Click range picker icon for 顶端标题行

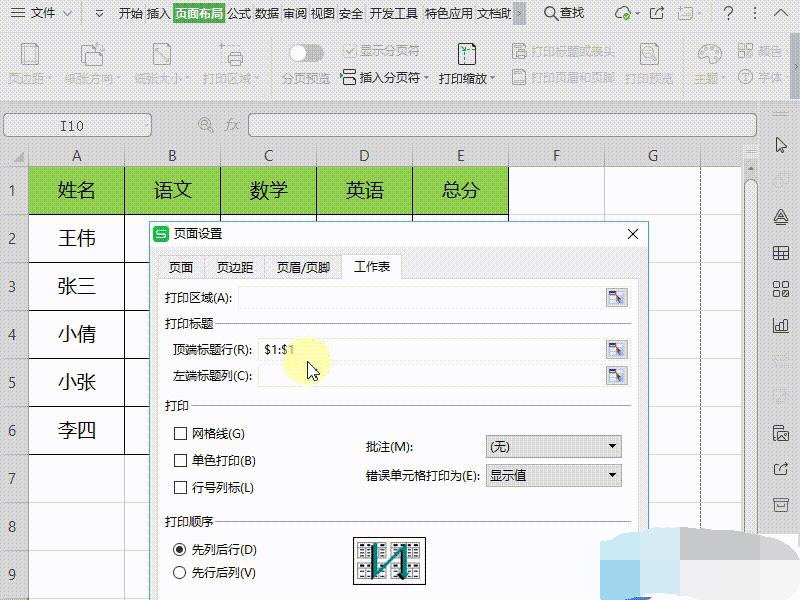tap(616, 349)
